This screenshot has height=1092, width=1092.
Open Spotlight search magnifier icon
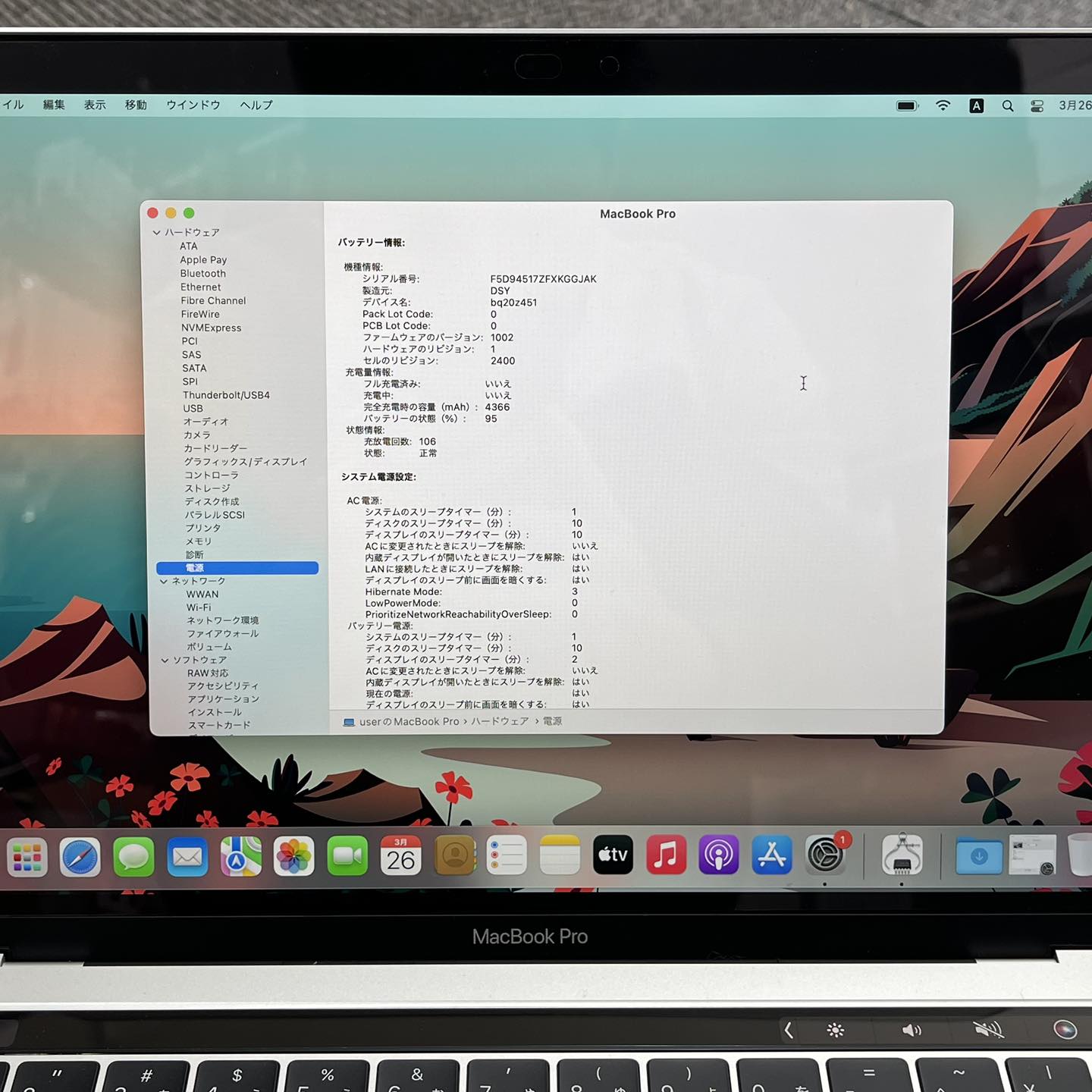point(1008,106)
